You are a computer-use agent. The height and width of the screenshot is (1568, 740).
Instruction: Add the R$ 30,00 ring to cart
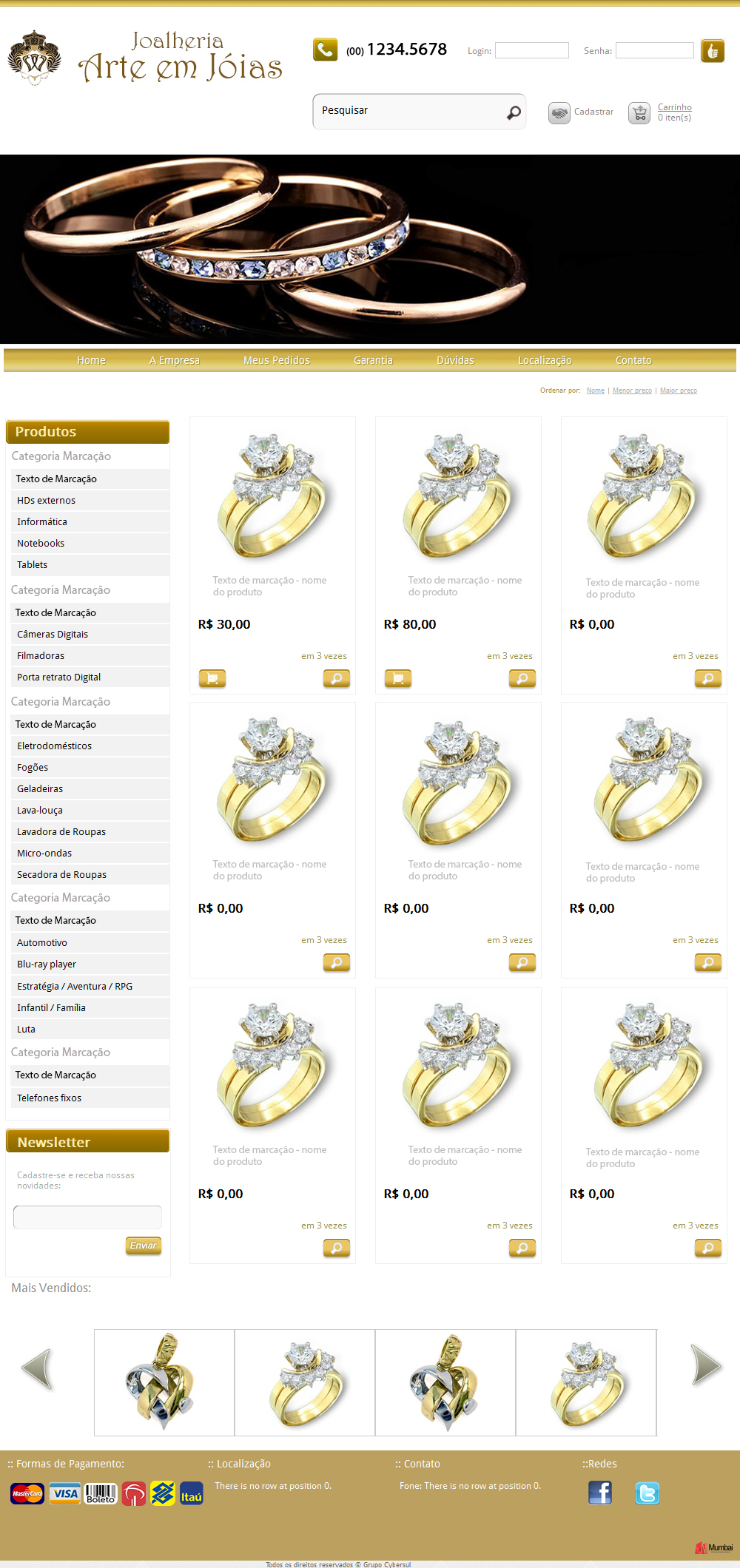[x=212, y=678]
